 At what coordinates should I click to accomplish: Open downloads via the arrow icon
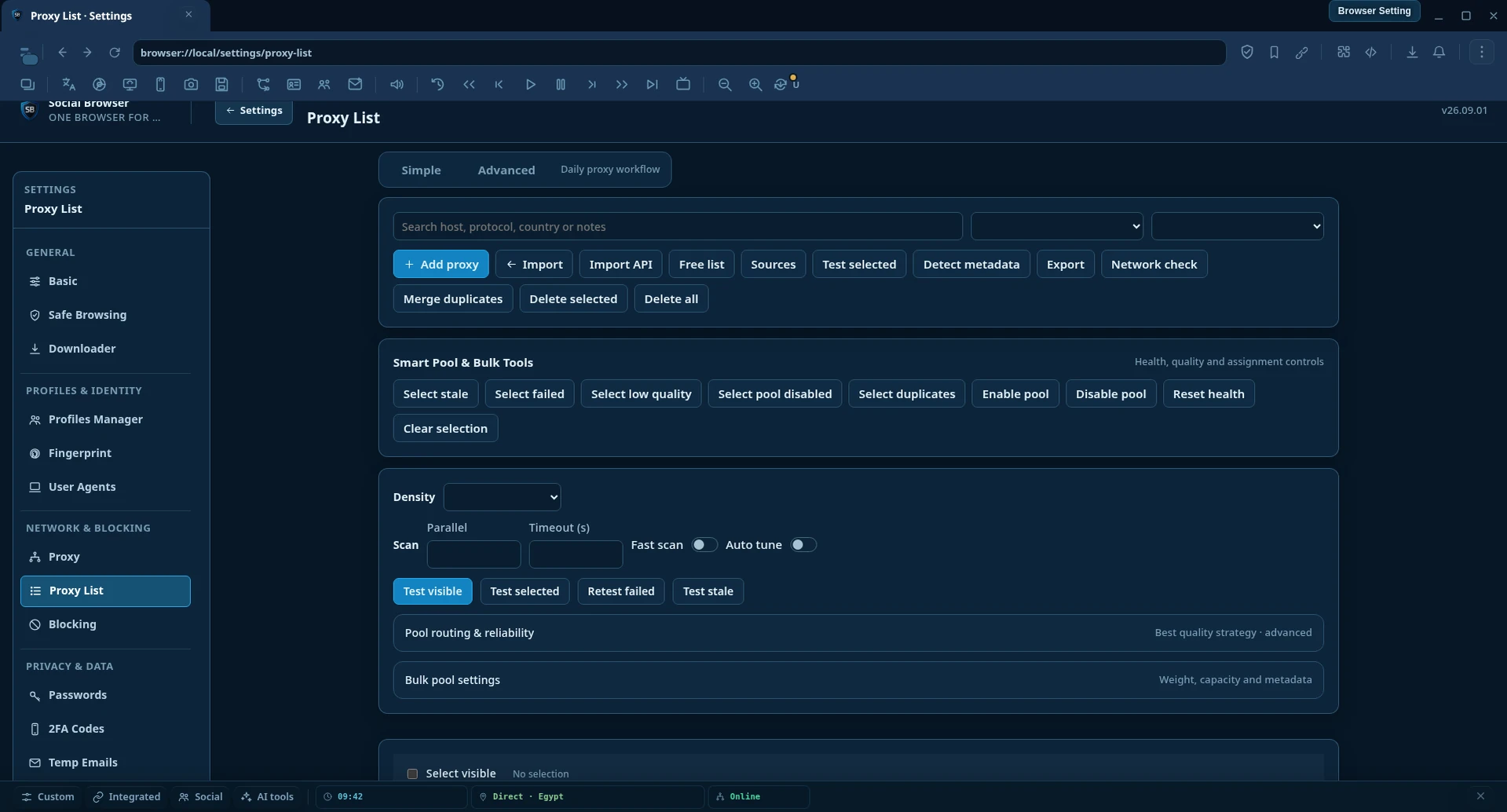point(1412,53)
